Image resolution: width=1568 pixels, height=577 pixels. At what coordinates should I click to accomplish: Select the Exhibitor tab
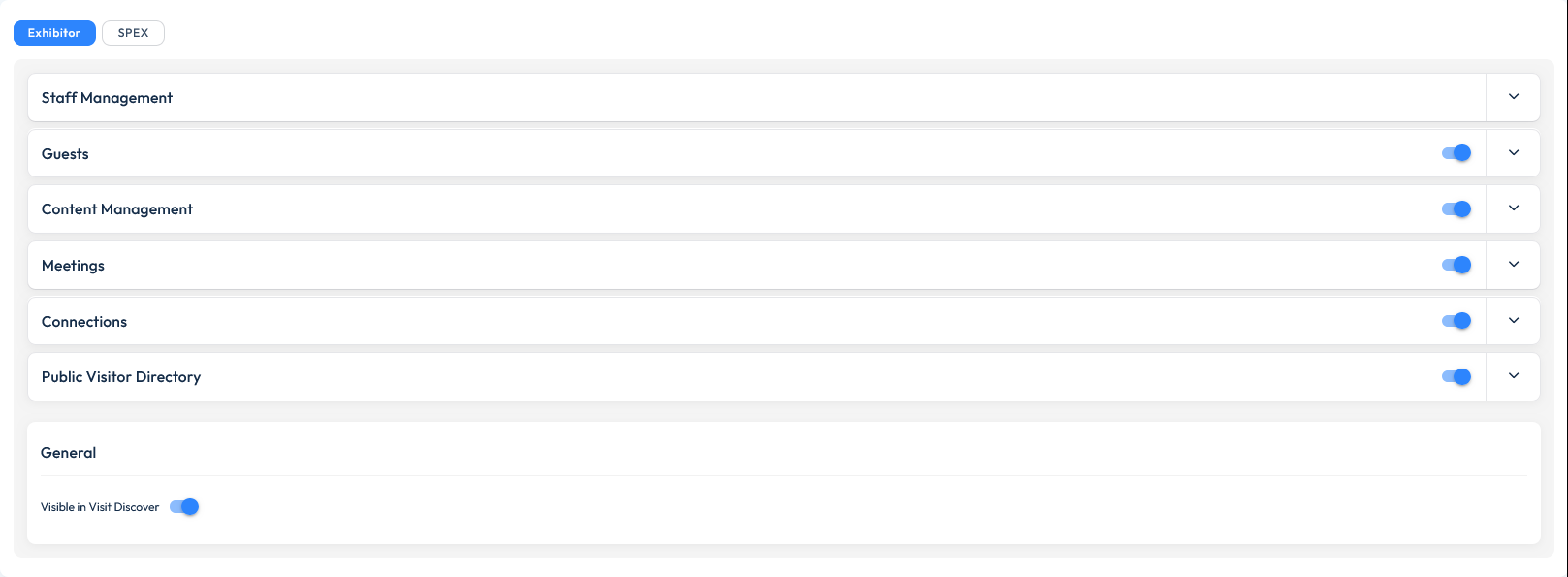[54, 33]
